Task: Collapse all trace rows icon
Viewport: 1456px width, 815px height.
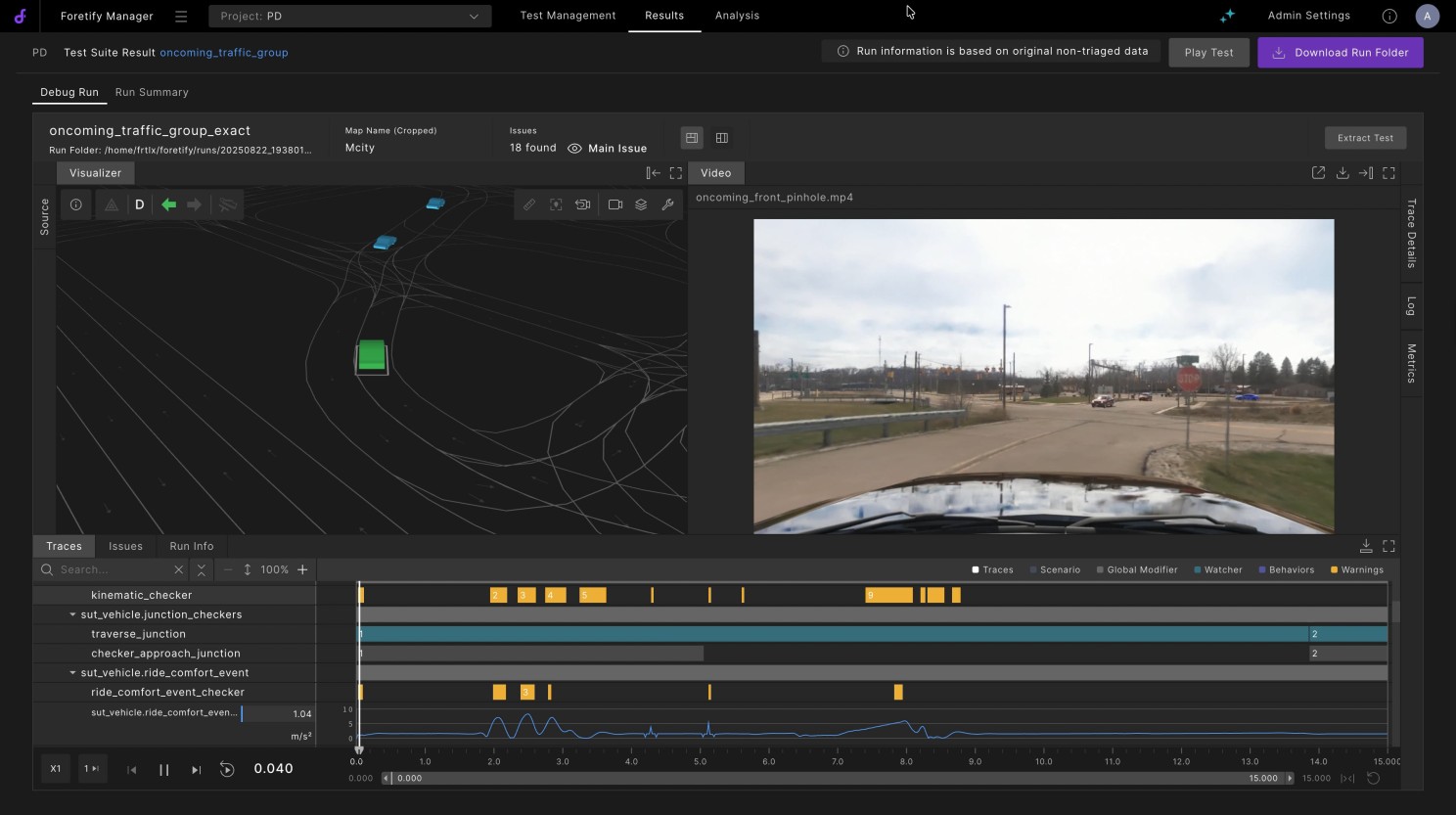Action: 202,569
